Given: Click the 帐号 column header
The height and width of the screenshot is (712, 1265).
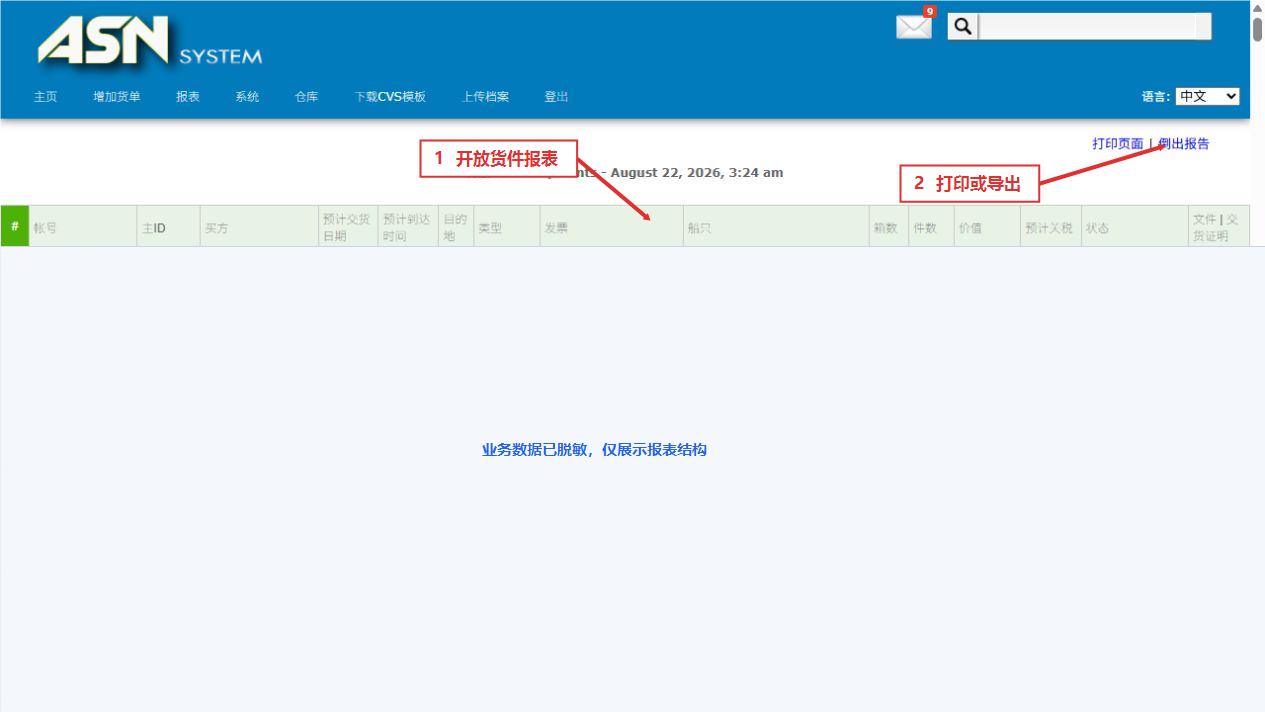Looking at the screenshot, I should coord(83,227).
